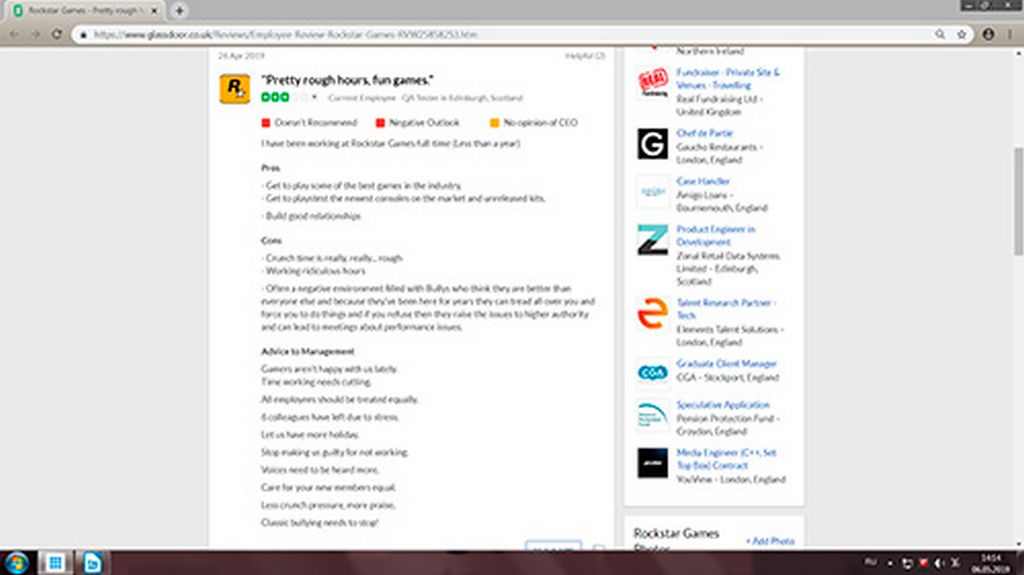This screenshot has height=575, width=1024.
Task: Open the grid app icon in taskbar
Action: (x=55, y=563)
